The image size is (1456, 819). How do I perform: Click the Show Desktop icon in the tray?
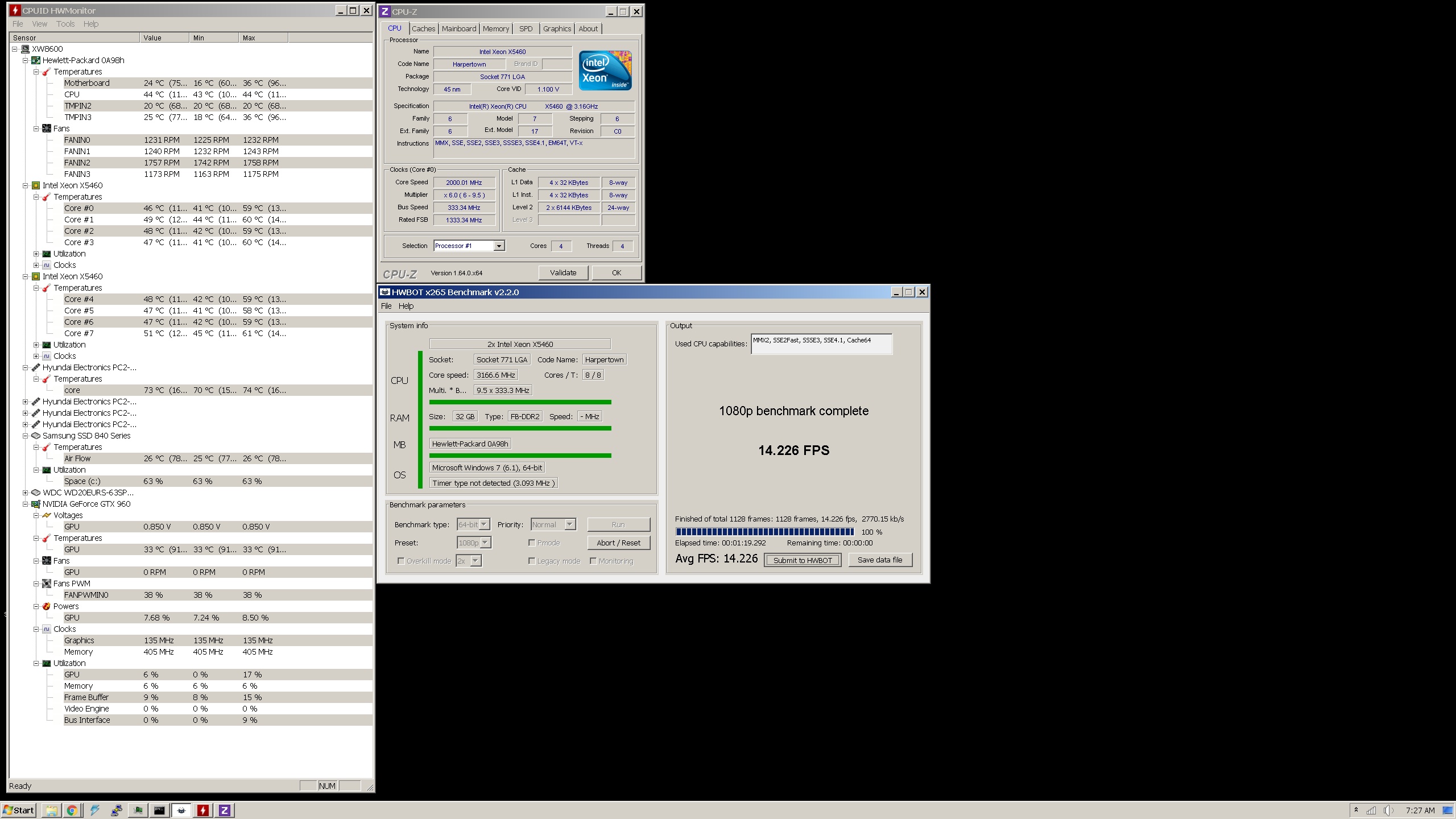(1447, 810)
